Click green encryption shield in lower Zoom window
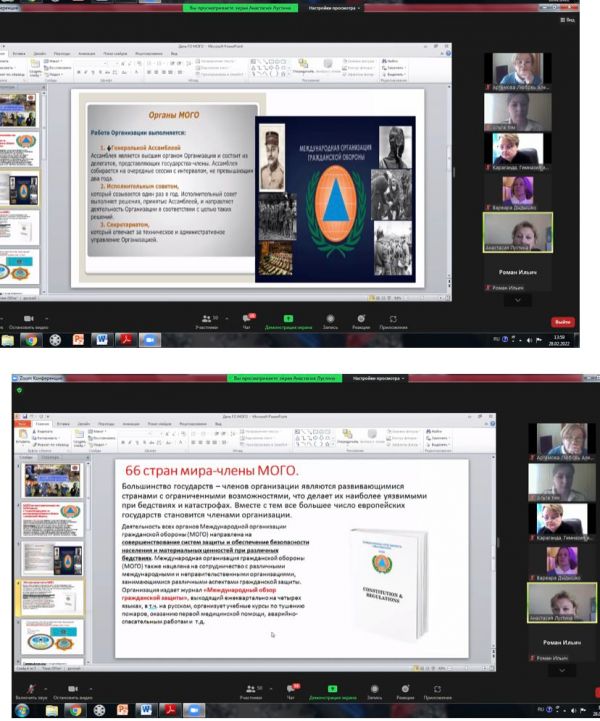The width and height of the screenshot is (600, 721). coord(20,390)
